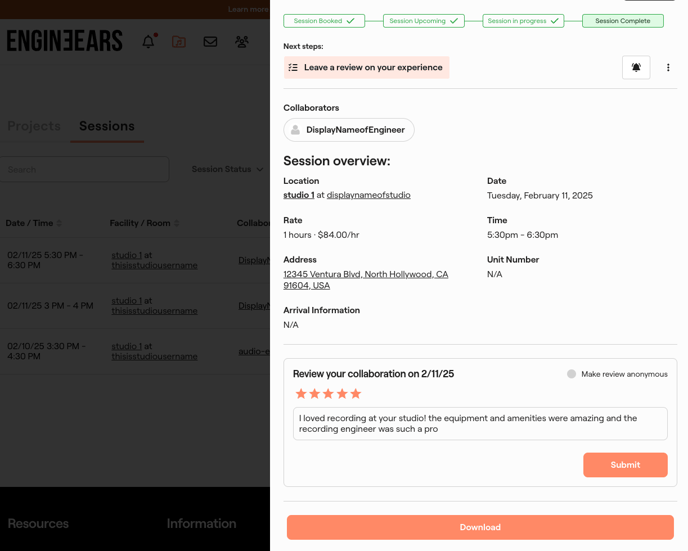Viewport: 688px width, 551px height.
Task: Open the displaynameofstudio link
Action: [368, 195]
